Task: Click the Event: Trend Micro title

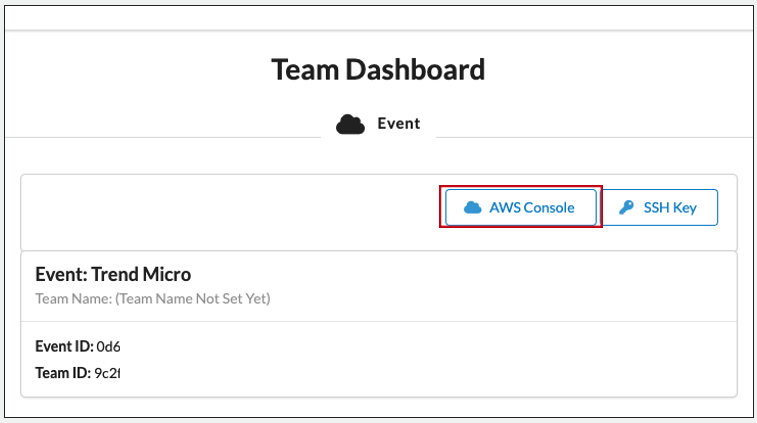Action: [x=113, y=274]
